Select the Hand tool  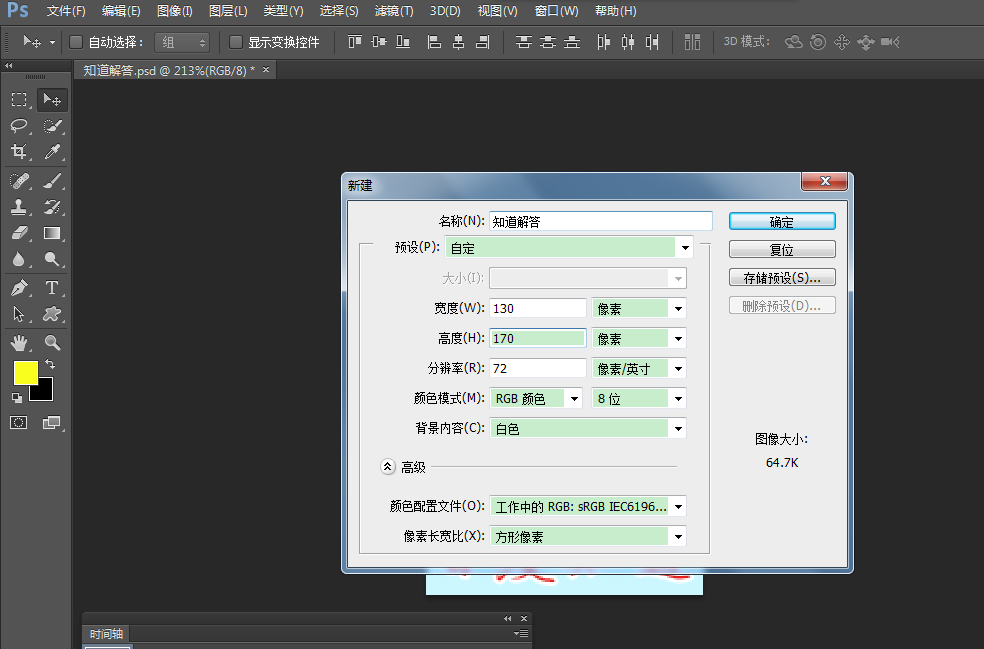coord(19,343)
